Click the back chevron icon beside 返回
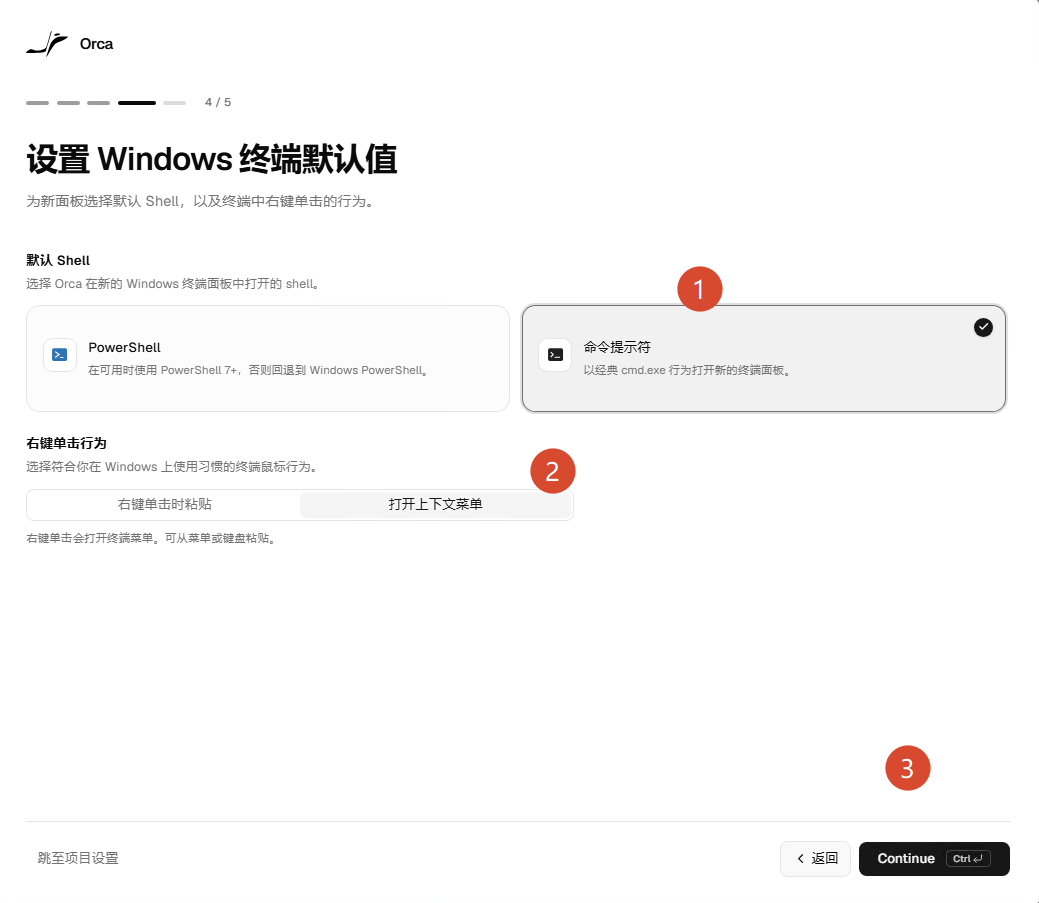 [800, 859]
